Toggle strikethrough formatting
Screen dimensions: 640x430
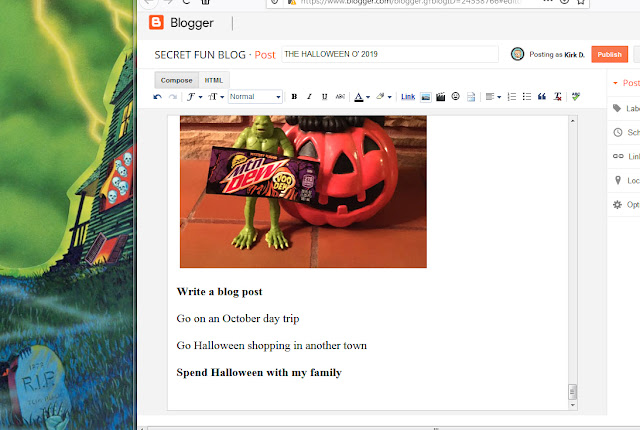(340, 97)
